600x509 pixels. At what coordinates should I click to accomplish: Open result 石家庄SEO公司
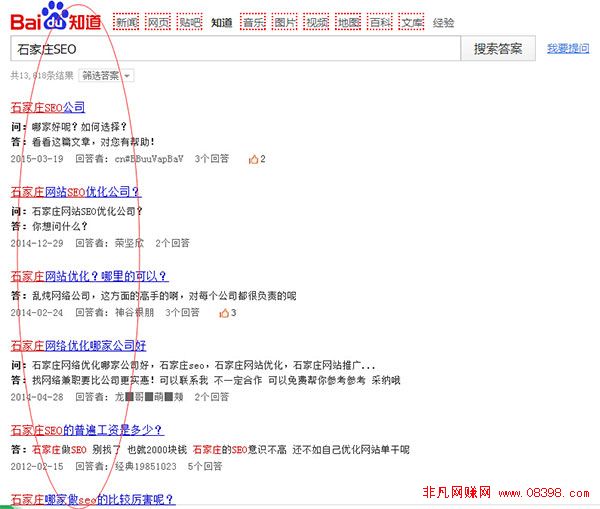(x=48, y=108)
